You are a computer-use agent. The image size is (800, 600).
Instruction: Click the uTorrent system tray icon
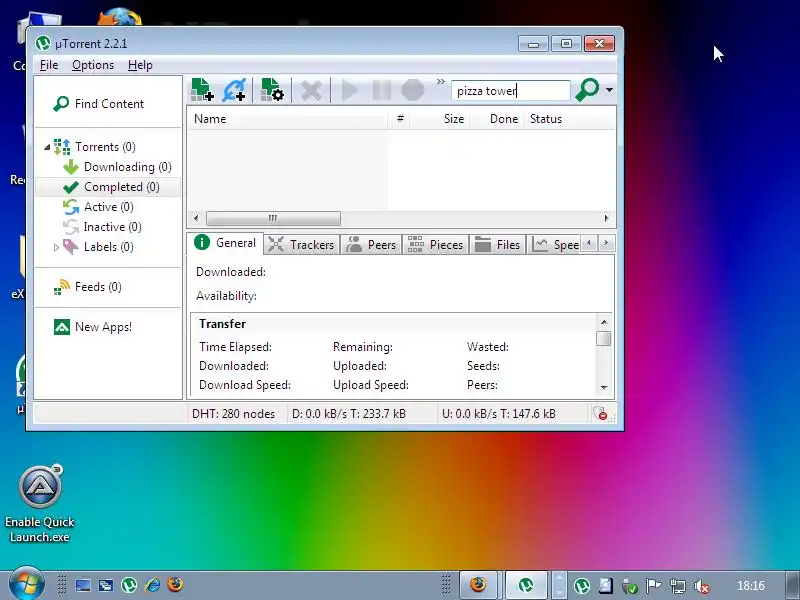pos(582,586)
